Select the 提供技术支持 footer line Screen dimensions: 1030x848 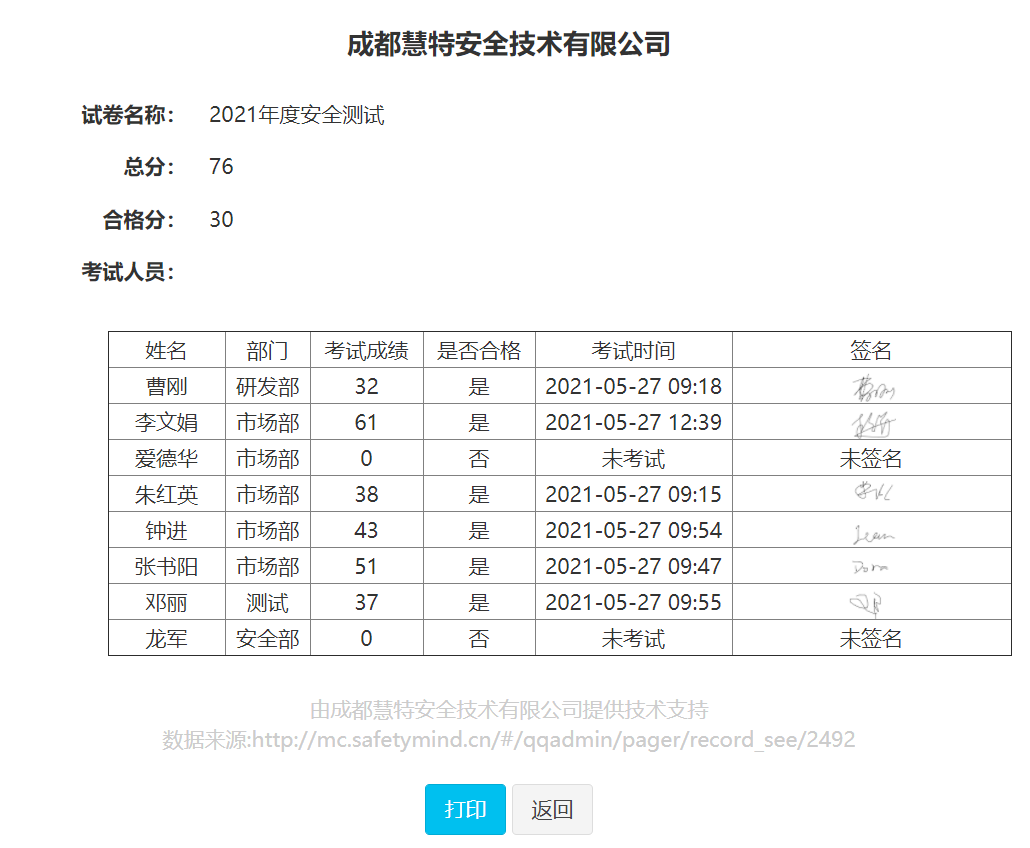tap(509, 710)
